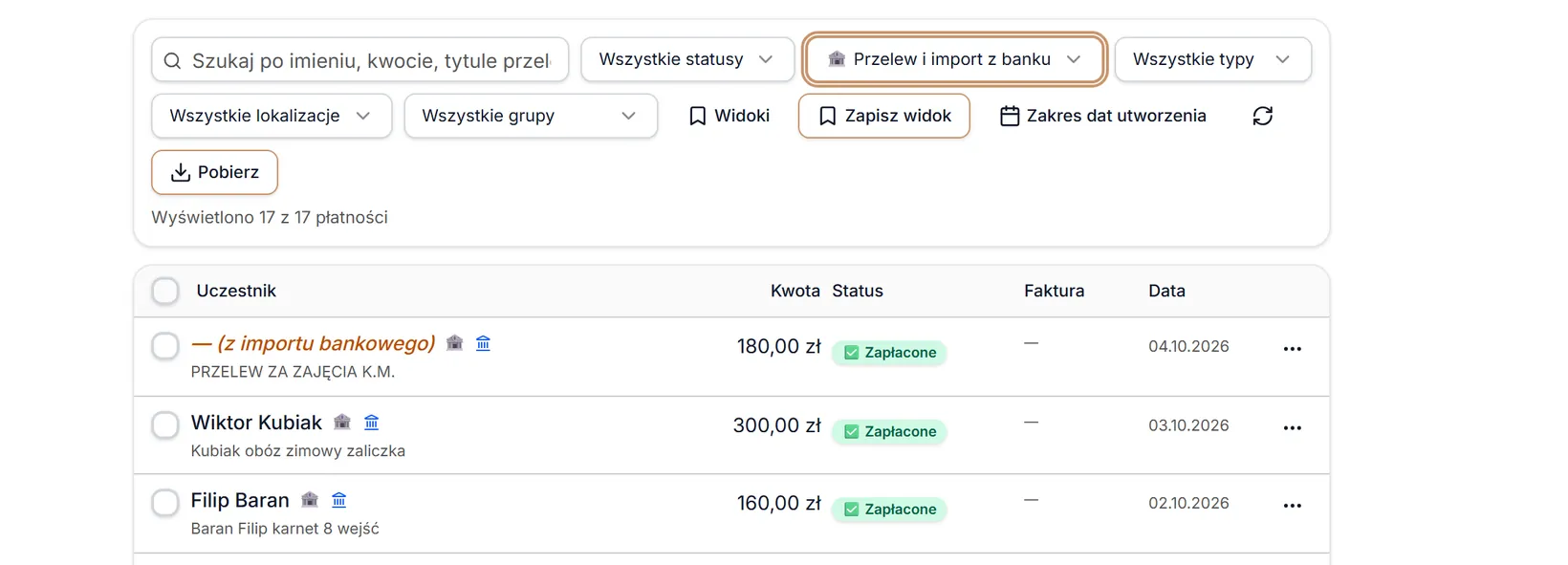Click the z importu bankowego entry link
This screenshot has width=1568, height=565.
point(314,343)
